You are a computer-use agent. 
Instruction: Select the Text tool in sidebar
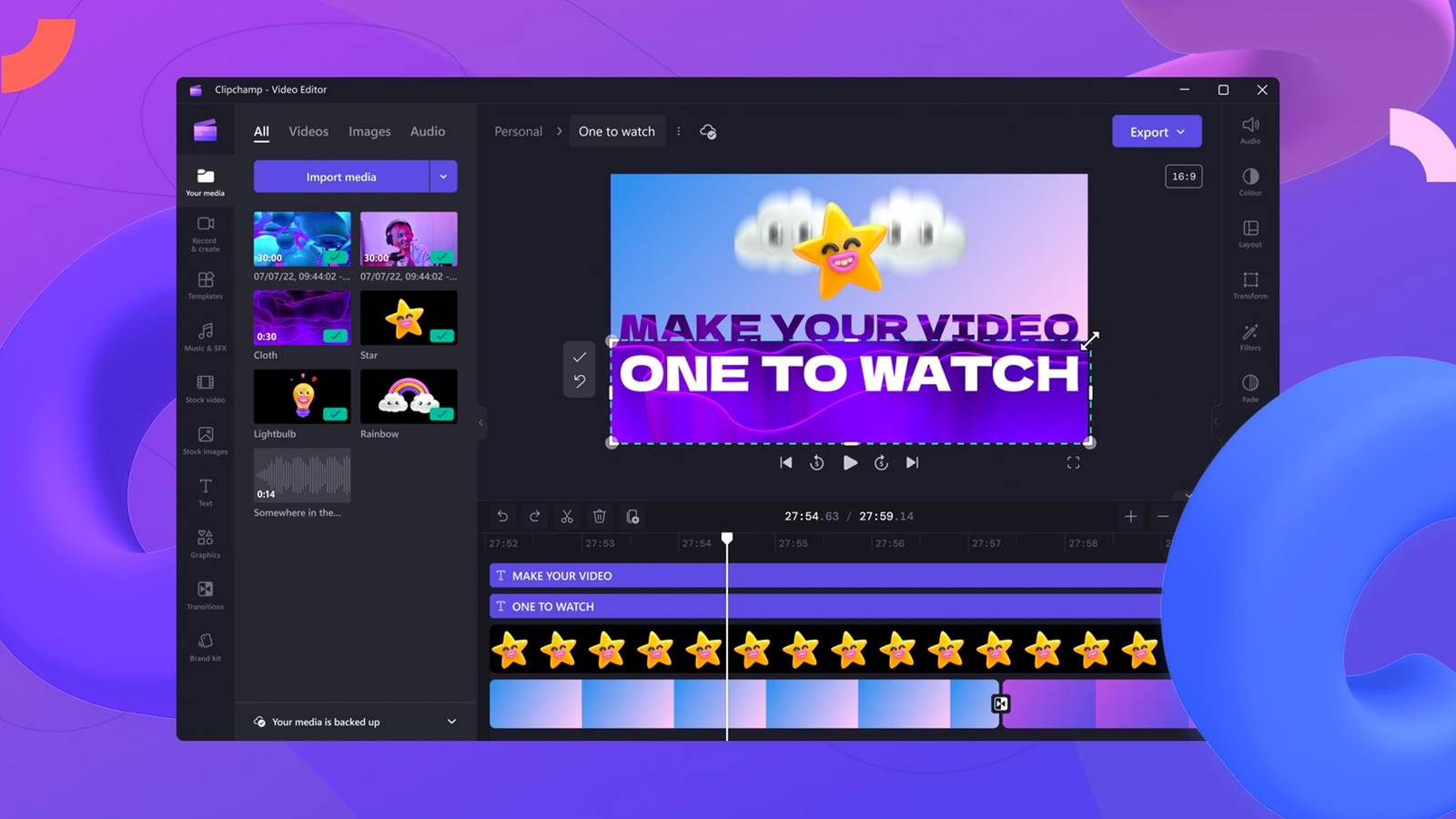click(205, 491)
